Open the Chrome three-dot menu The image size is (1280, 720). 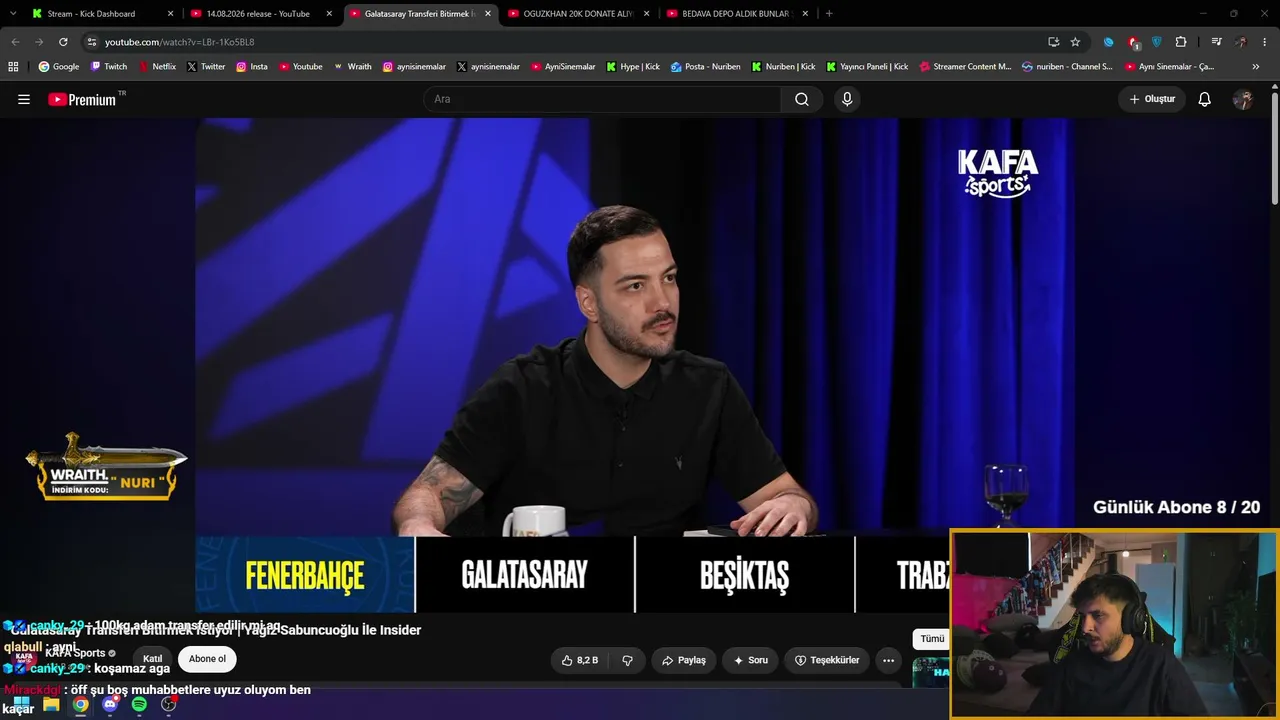1265,42
